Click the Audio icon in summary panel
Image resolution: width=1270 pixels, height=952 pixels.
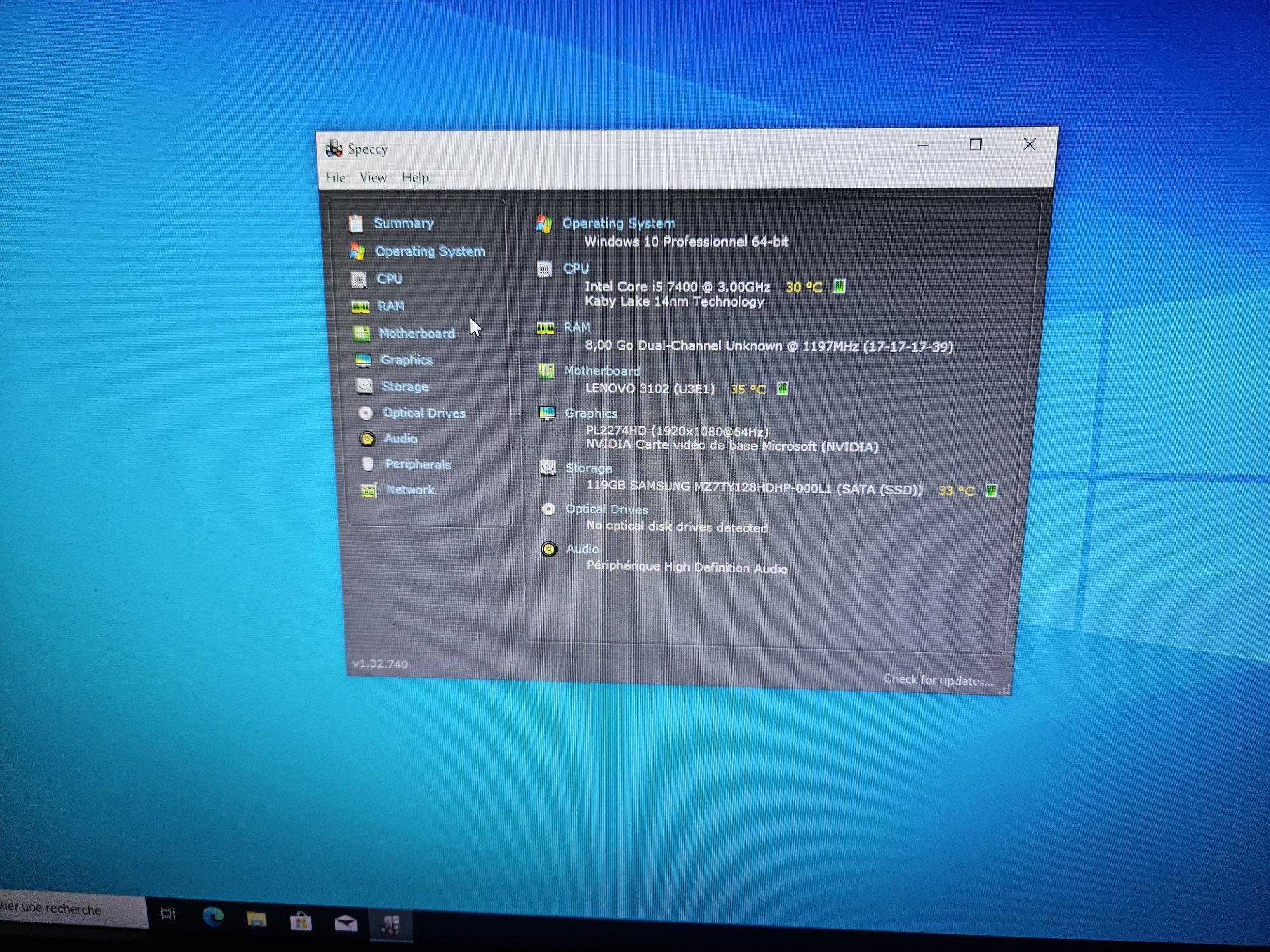click(x=549, y=549)
